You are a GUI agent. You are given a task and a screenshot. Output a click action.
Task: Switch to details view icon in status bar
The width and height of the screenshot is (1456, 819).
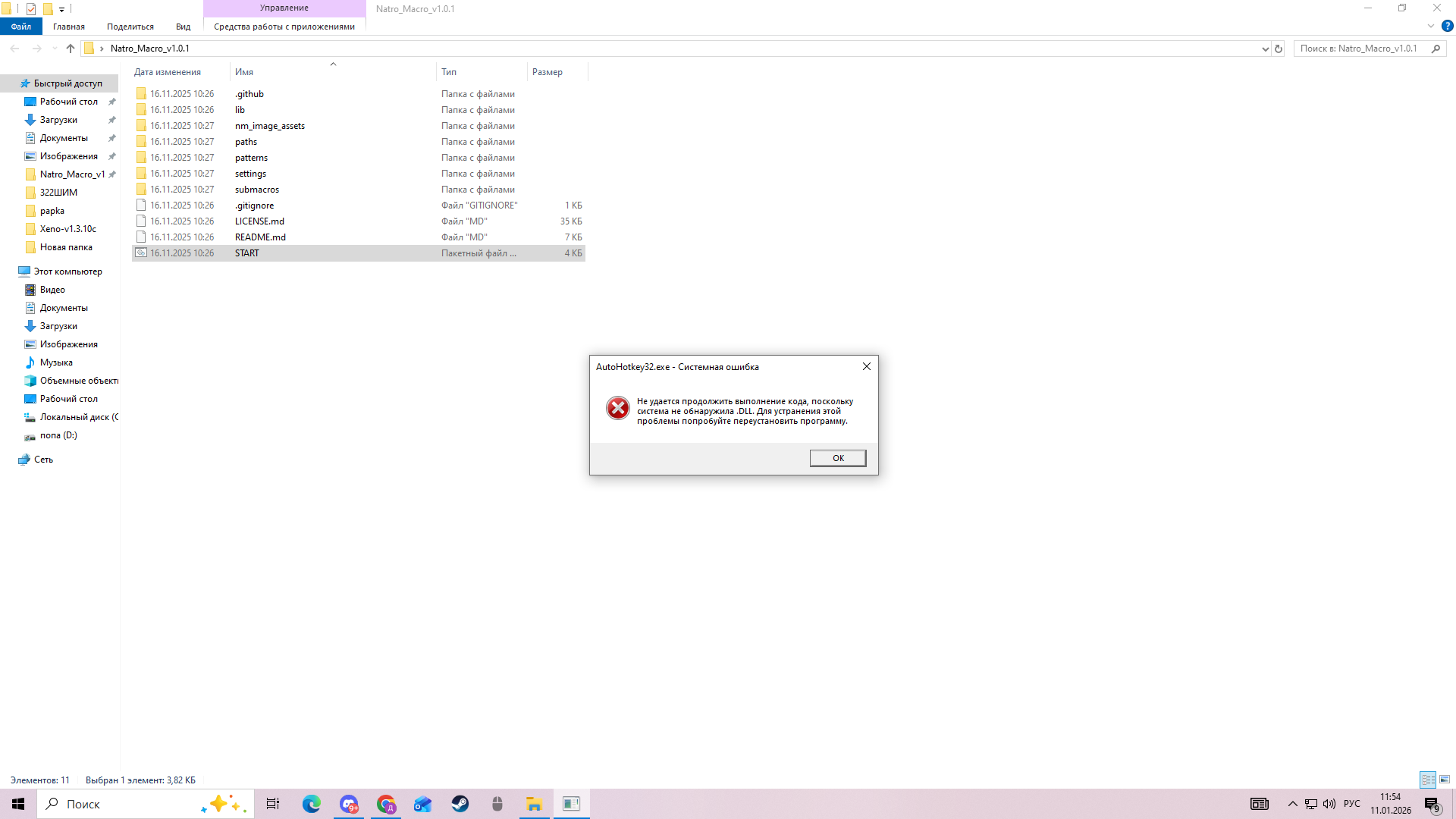[1428, 780]
